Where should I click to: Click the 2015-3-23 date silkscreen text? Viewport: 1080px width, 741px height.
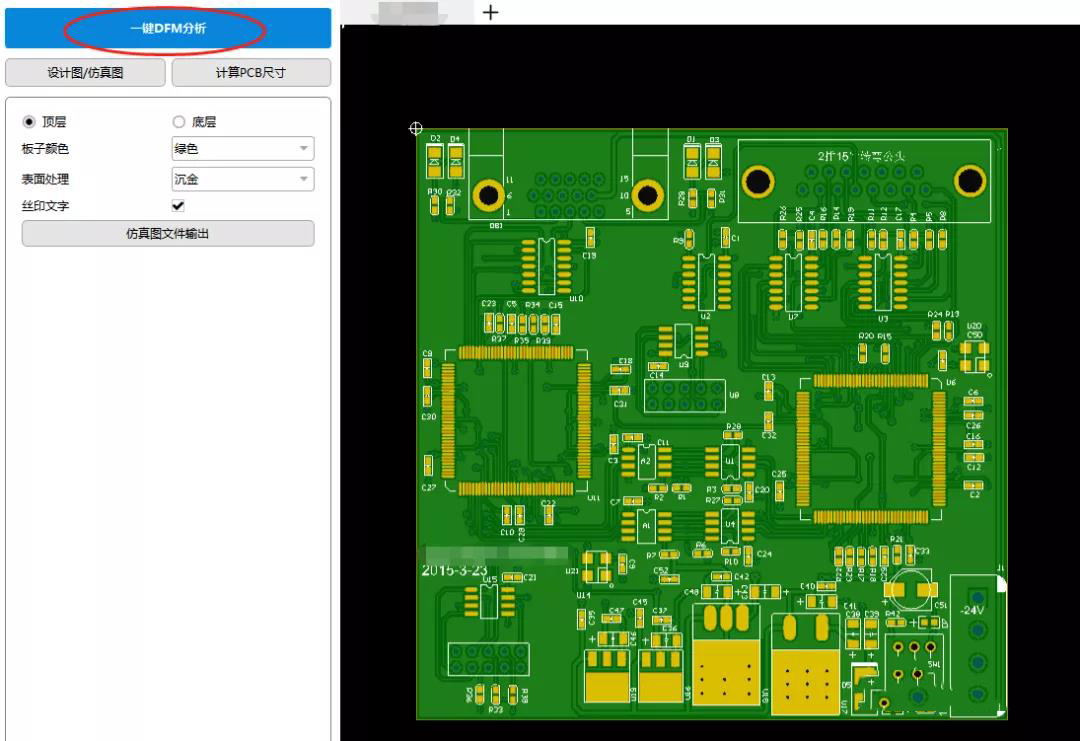(x=455, y=570)
